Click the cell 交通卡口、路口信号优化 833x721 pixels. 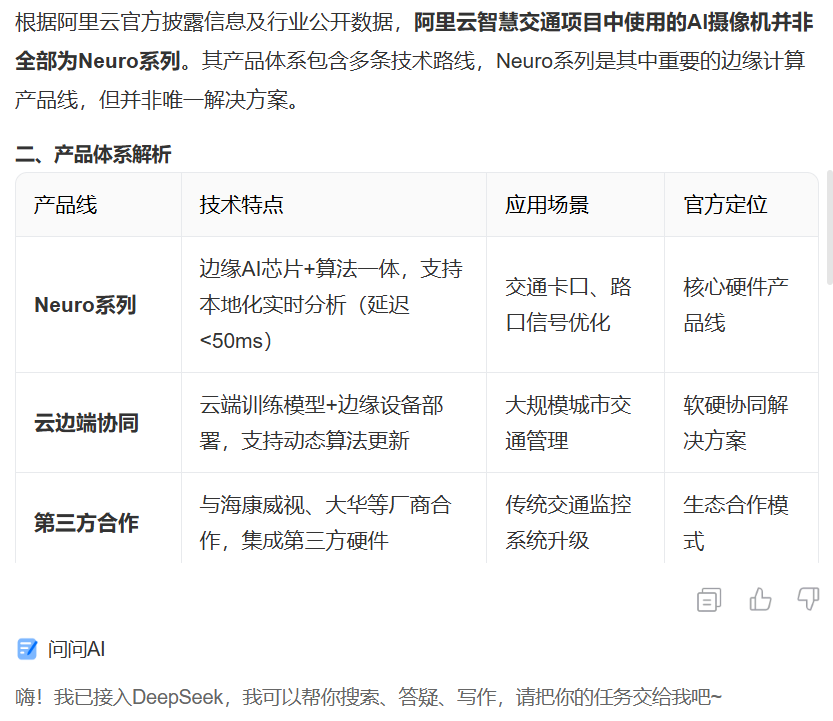coord(575,304)
